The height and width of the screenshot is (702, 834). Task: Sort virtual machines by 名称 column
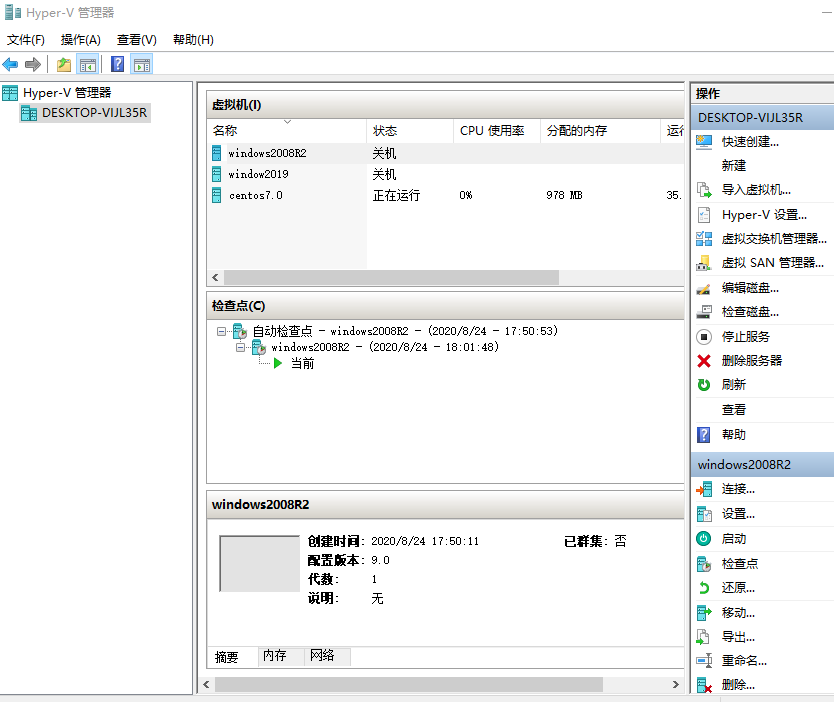click(287, 131)
